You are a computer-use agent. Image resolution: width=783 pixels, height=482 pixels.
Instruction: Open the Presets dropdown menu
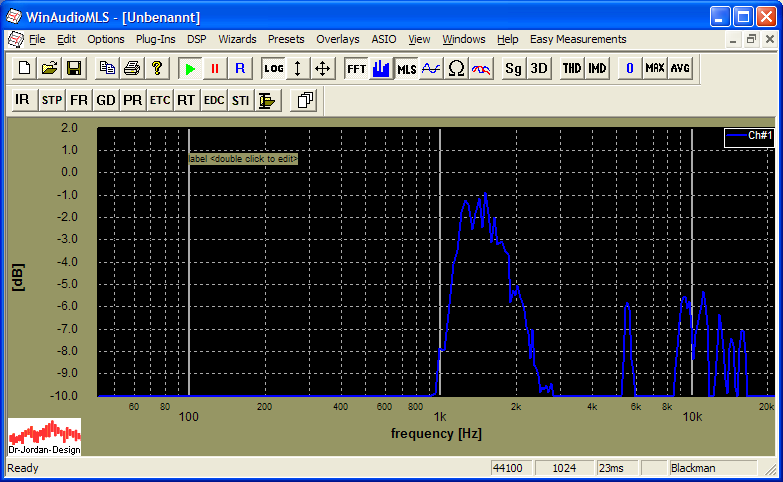point(286,39)
